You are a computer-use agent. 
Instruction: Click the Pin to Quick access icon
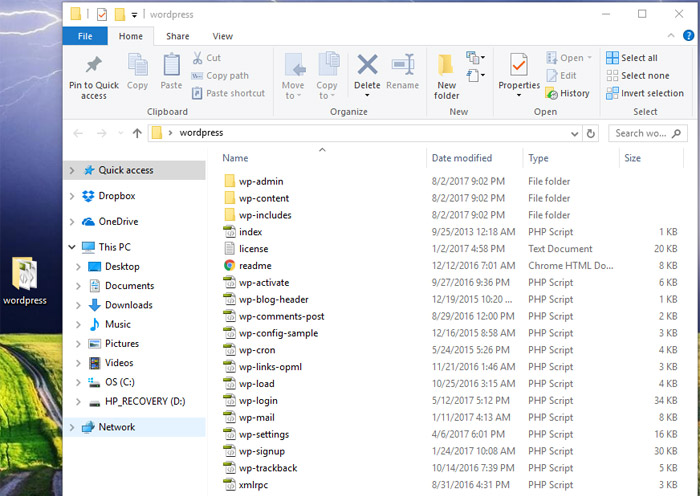[x=94, y=65]
